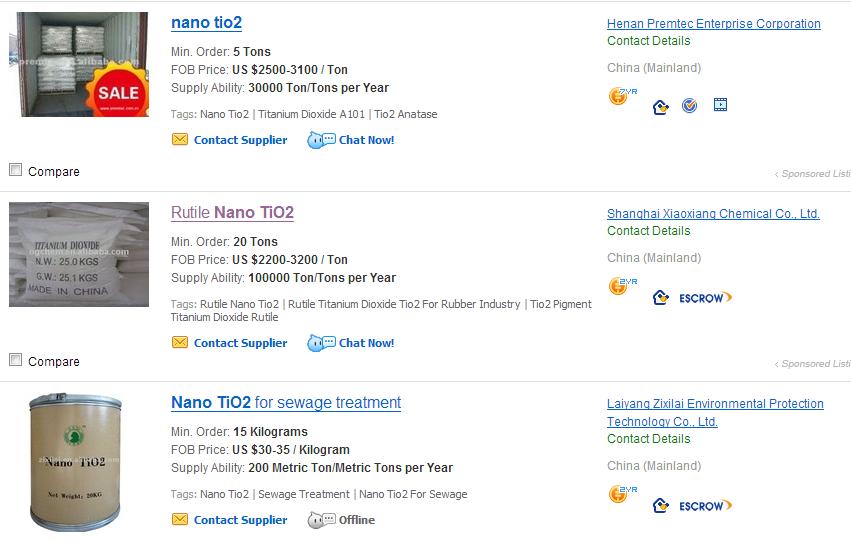Open the Nano TiO2 drum thumbnail
Image resolution: width=851 pixels, height=542 pixels.
point(75,462)
